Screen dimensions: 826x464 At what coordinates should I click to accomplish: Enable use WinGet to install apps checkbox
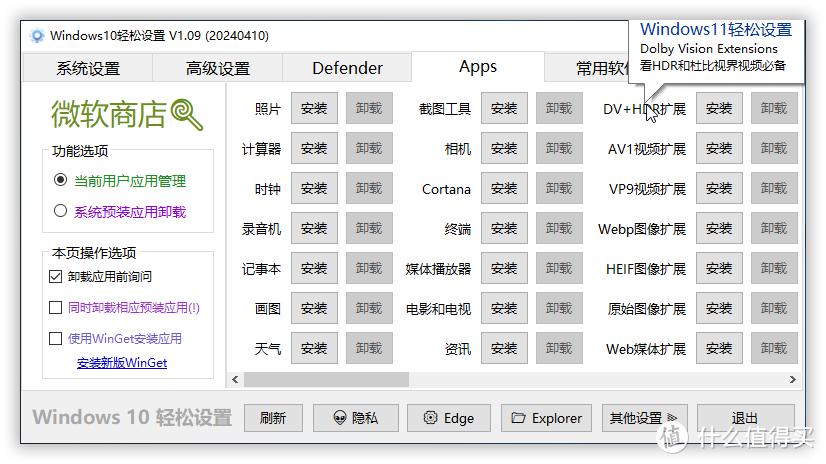pos(55,338)
